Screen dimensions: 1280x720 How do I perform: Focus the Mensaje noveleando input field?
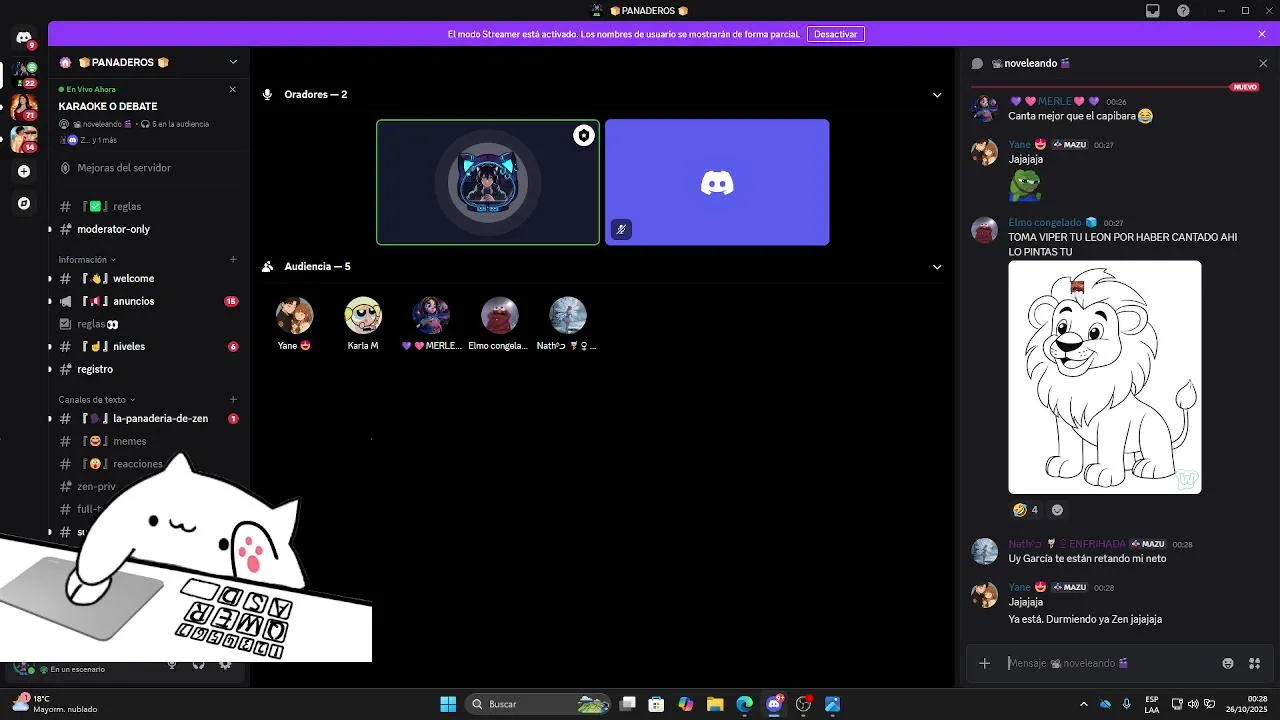tap(1110, 663)
